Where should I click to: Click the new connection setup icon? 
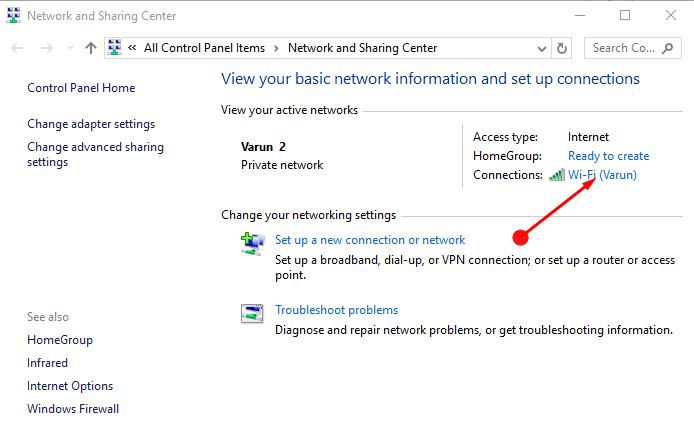(x=253, y=244)
